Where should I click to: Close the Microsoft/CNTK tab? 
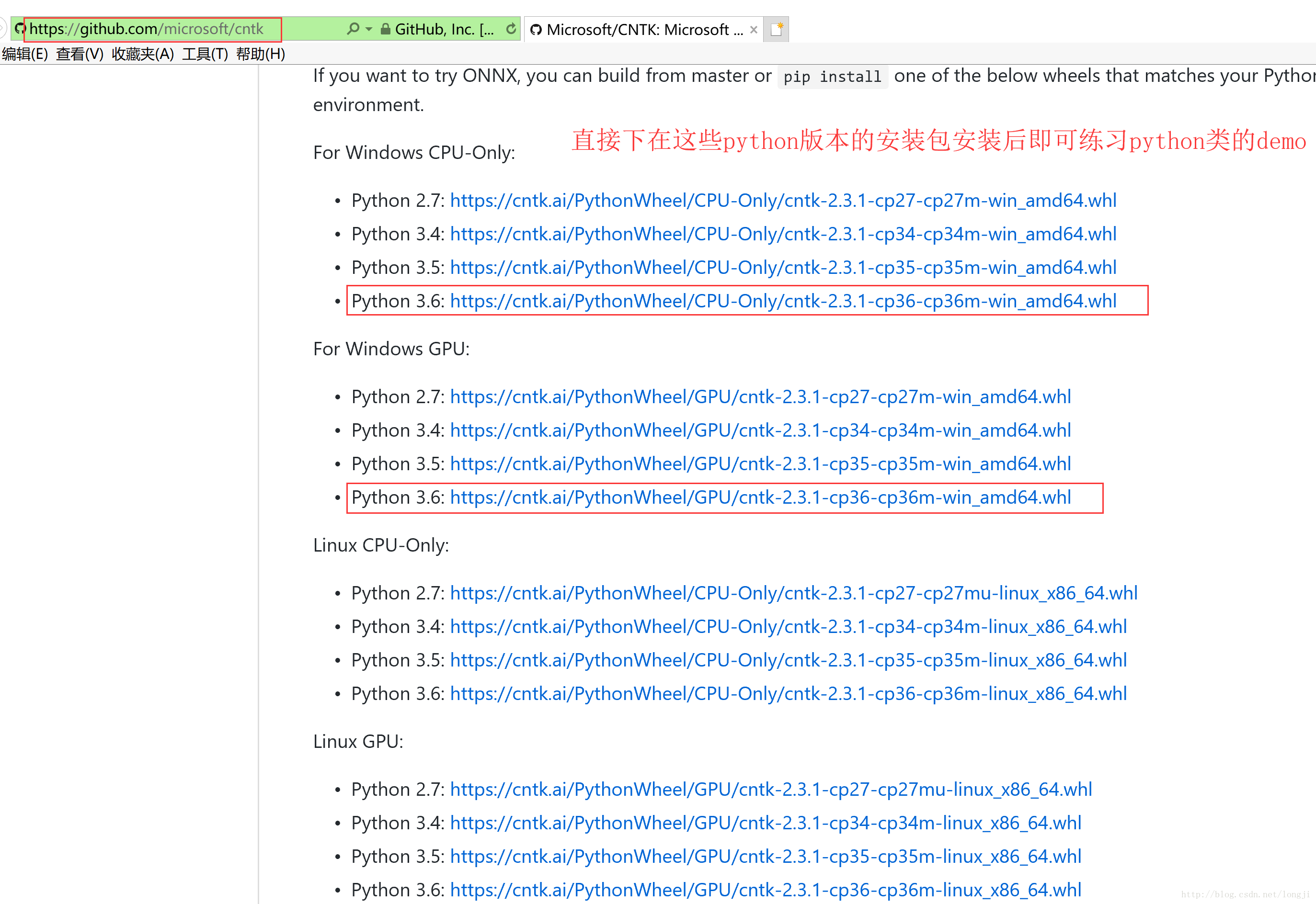click(x=754, y=30)
